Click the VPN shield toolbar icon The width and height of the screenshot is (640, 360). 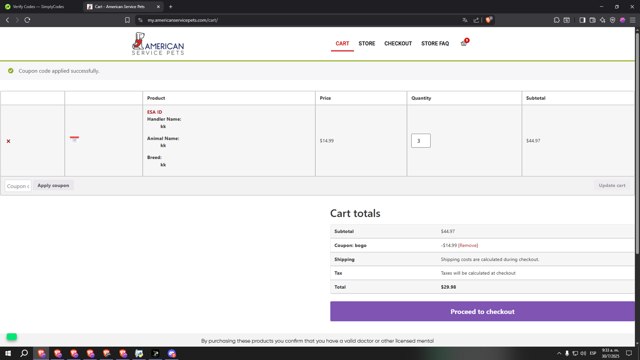(x=612, y=20)
